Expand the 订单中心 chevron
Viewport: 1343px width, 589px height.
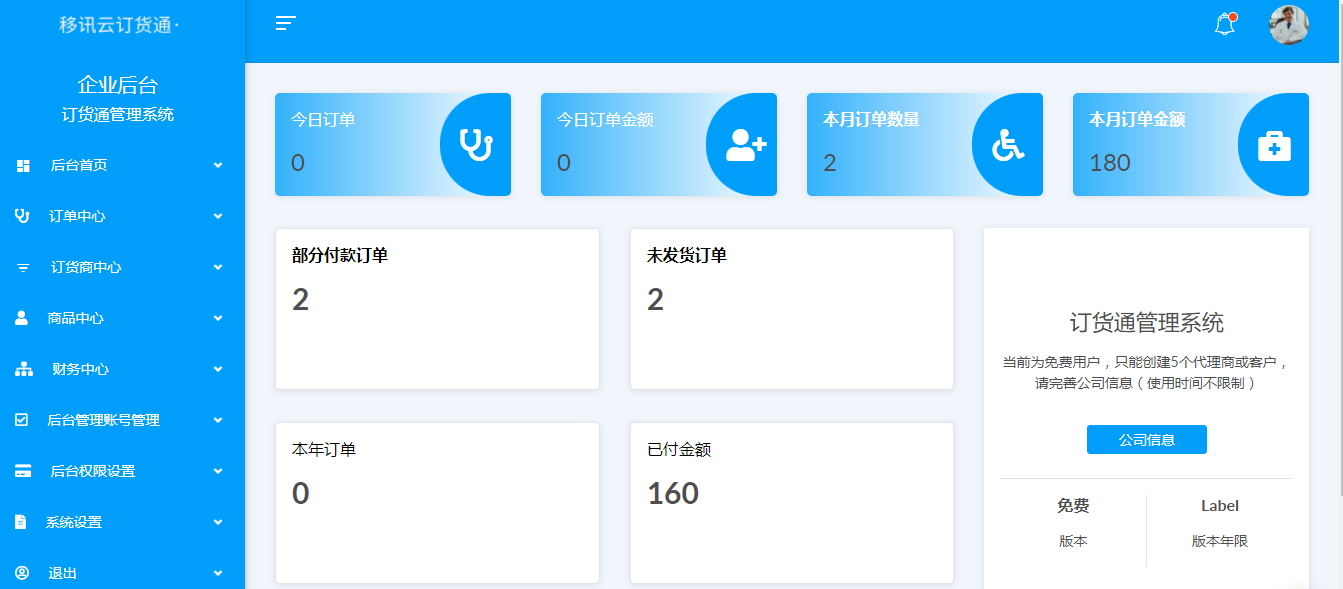coord(218,216)
